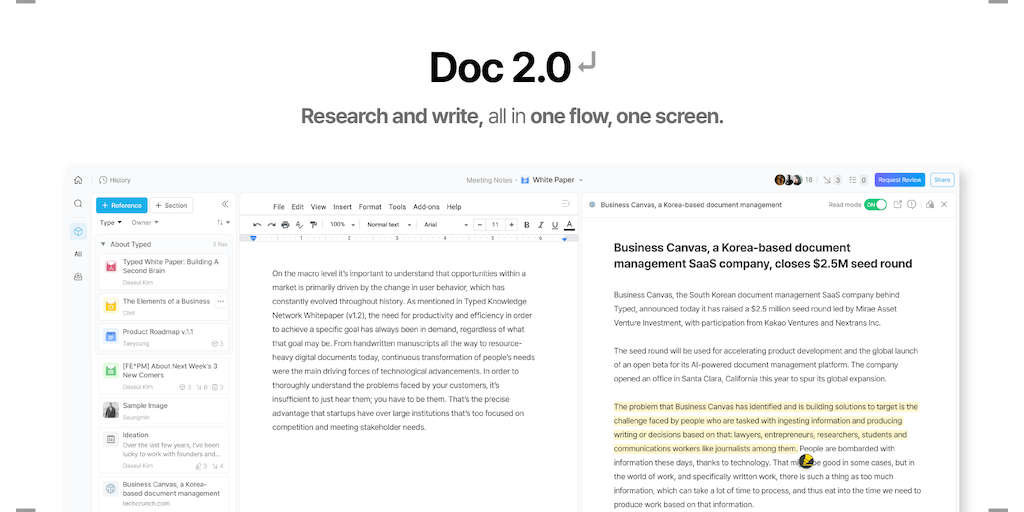Click the Redo icon
This screenshot has height=512, width=1024.
271,225
